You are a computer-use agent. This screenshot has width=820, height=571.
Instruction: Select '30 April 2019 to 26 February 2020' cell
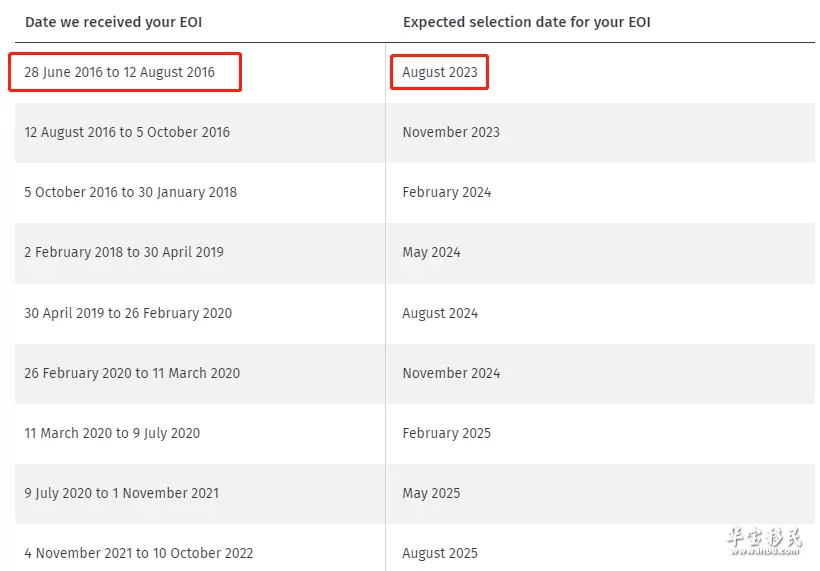click(128, 313)
